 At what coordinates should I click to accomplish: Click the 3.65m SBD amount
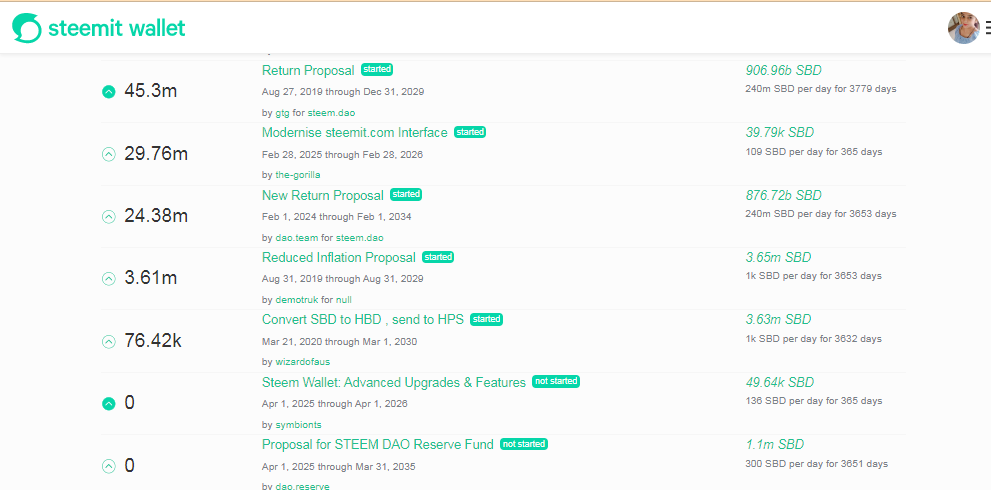click(x=778, y=257)
